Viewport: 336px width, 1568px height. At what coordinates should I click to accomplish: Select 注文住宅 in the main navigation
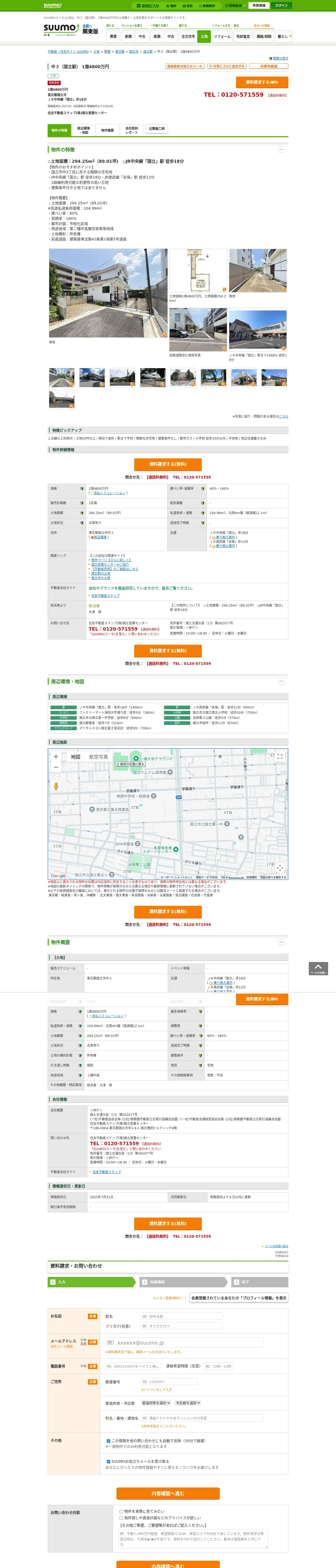click(188, 37)
